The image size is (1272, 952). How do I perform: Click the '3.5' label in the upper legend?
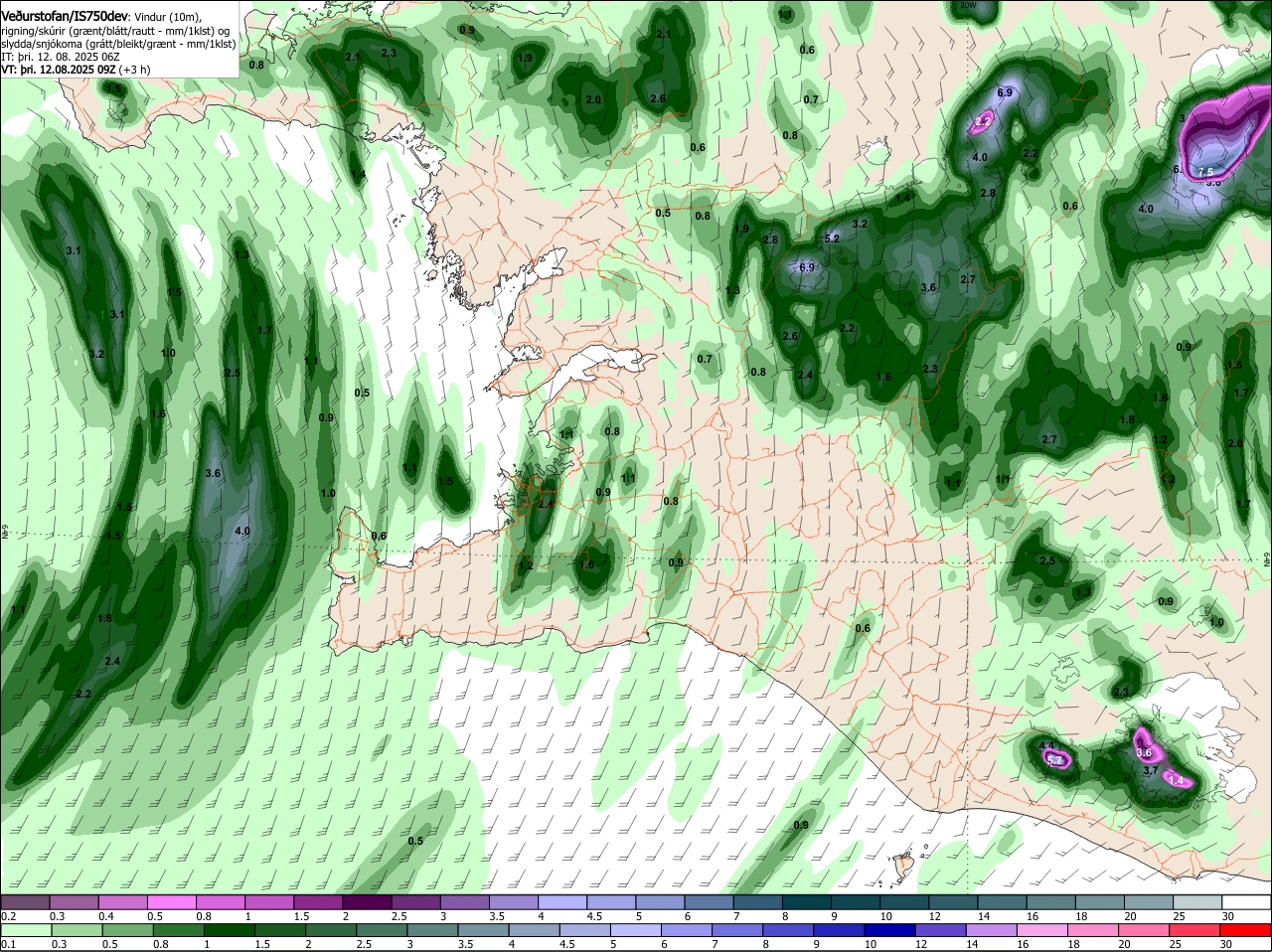click(497, 916)
